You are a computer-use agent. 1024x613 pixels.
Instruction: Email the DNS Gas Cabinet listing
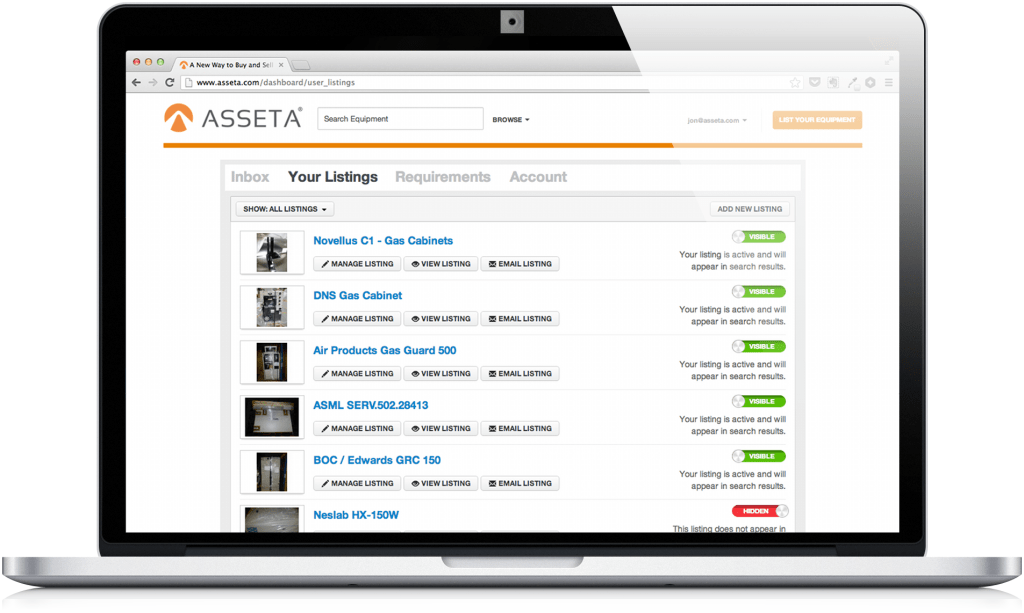pyautogui.click(x=520, y=319)
